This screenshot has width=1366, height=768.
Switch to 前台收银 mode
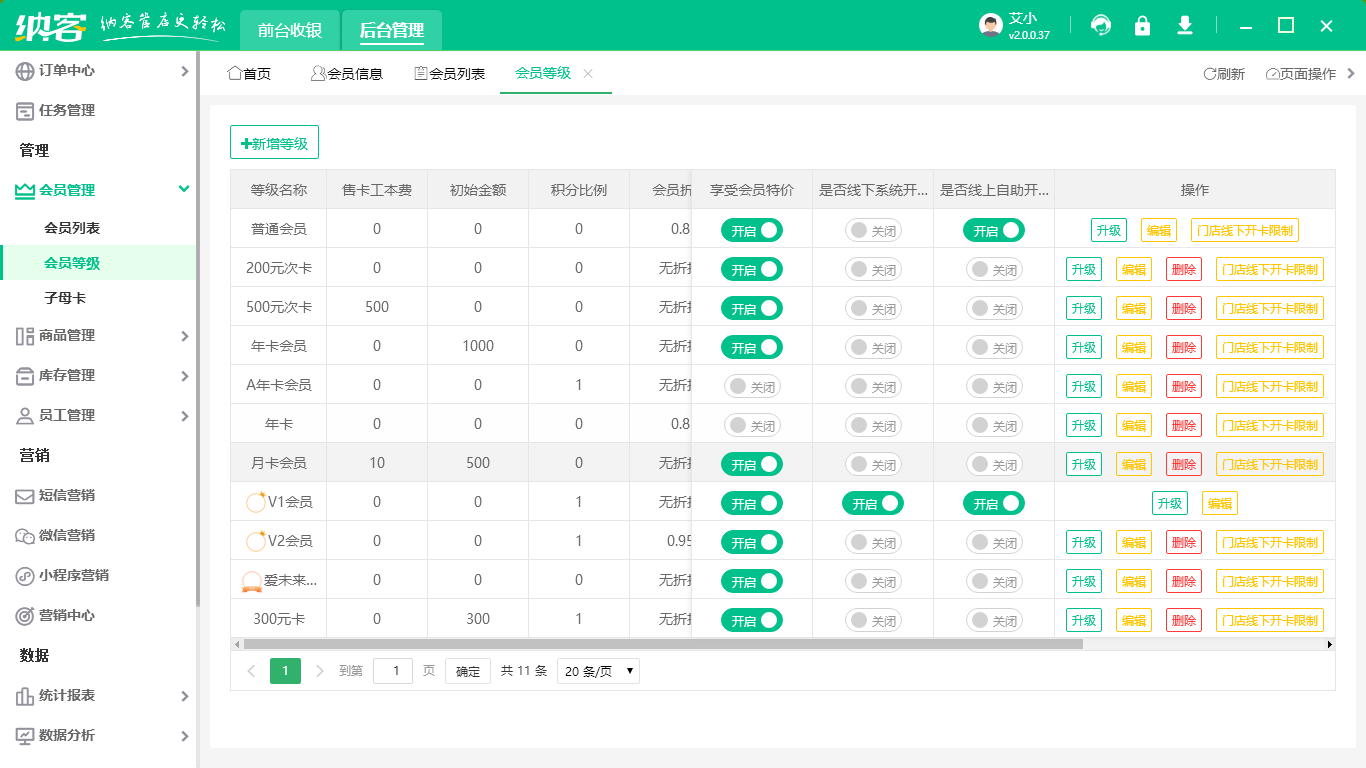[290, 31]
